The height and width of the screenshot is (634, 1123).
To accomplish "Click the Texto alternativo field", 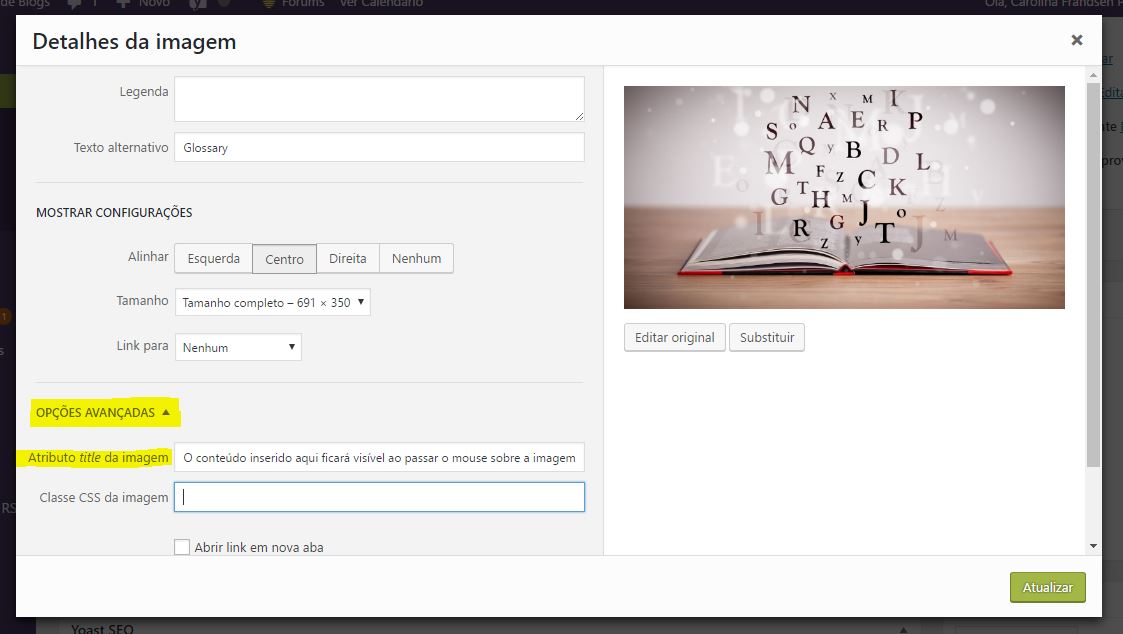I will click(x=379, y=148).
